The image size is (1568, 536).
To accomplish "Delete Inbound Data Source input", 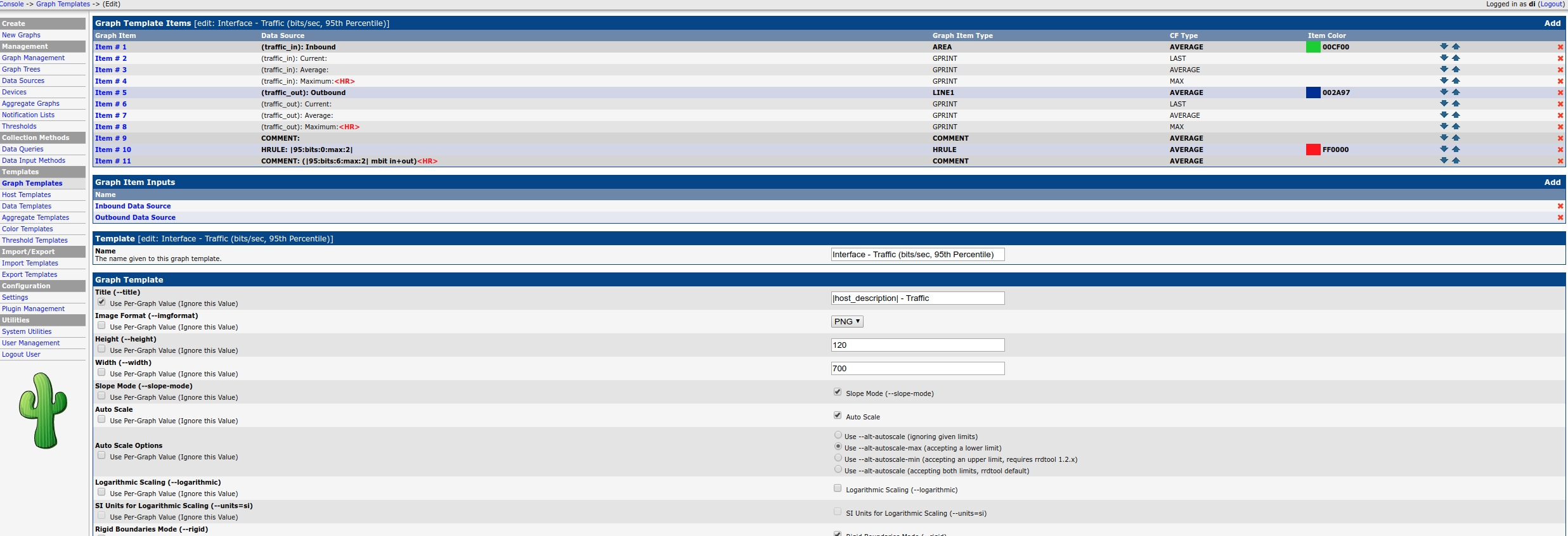I will (1560, 206).
